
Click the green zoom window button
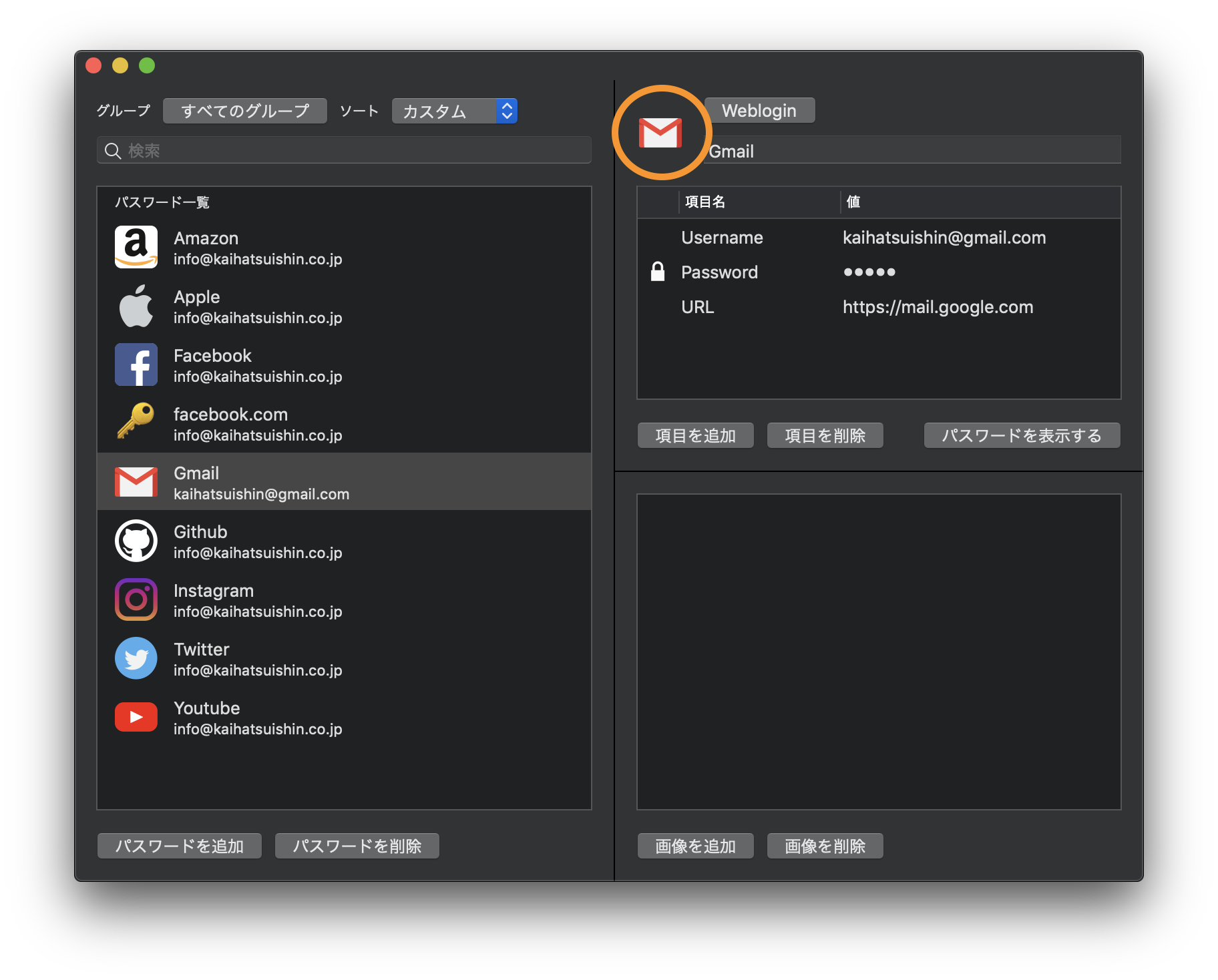(x=147, y=65)
